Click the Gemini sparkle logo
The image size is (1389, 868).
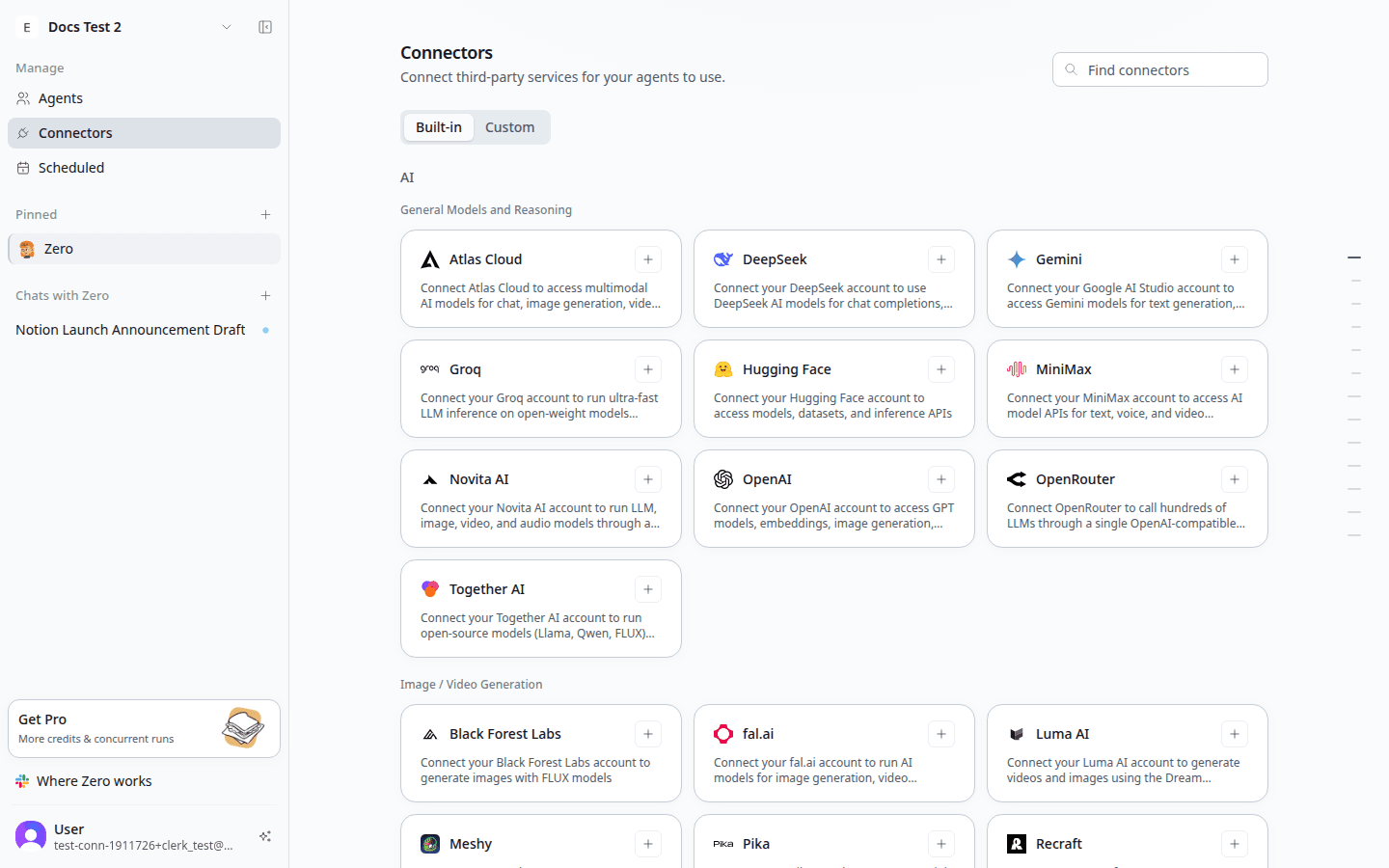[1017, 259]
